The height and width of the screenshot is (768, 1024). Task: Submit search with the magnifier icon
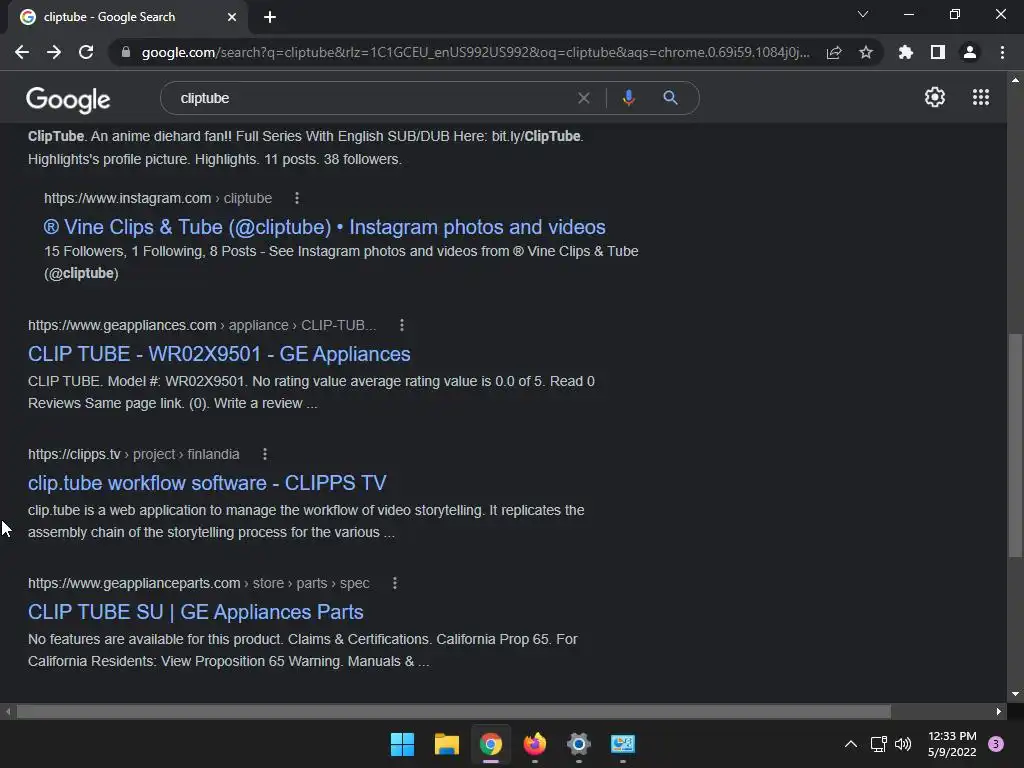pos(670,98)
